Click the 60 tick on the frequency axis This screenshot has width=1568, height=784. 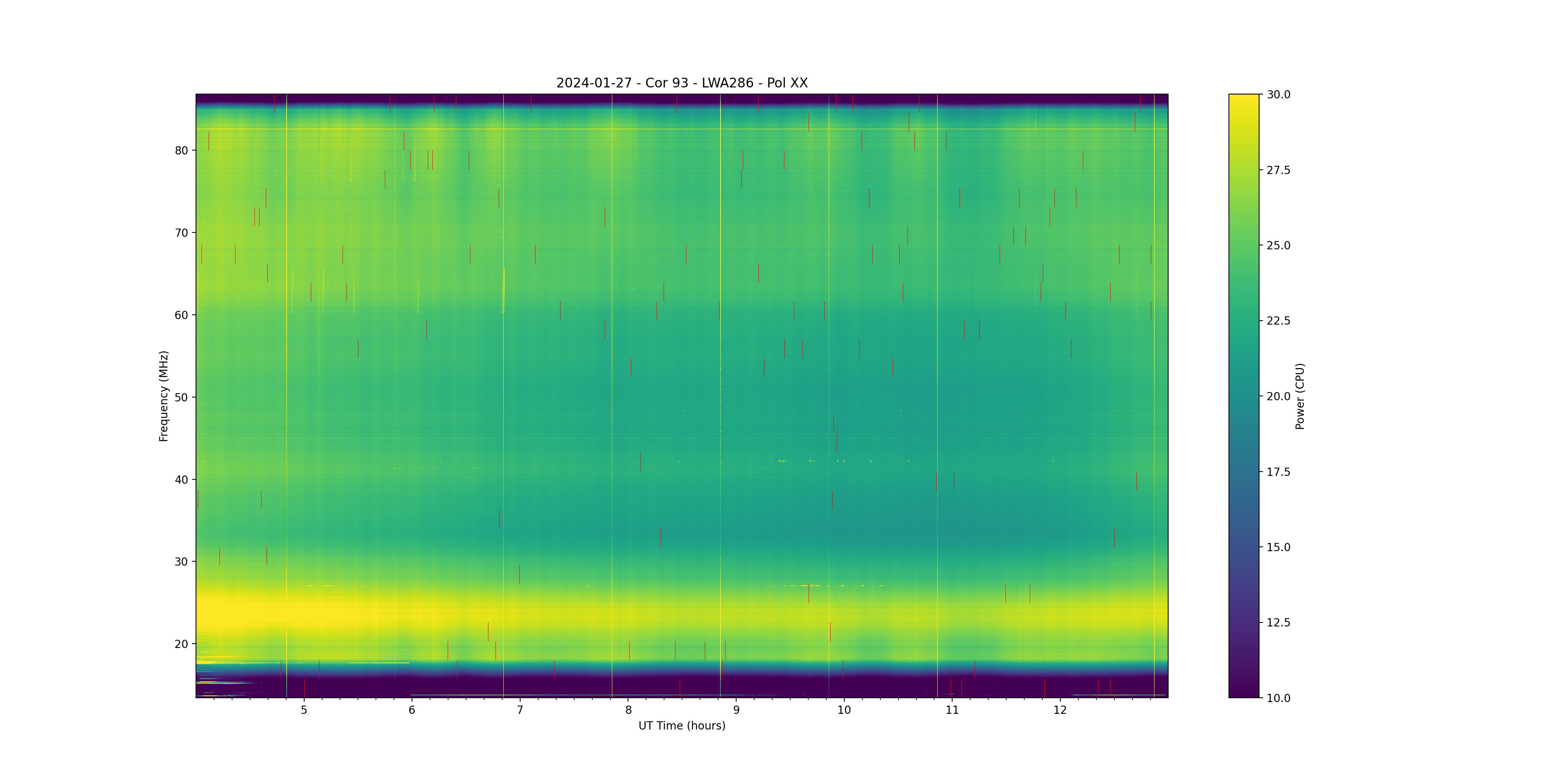coord(181,315)
